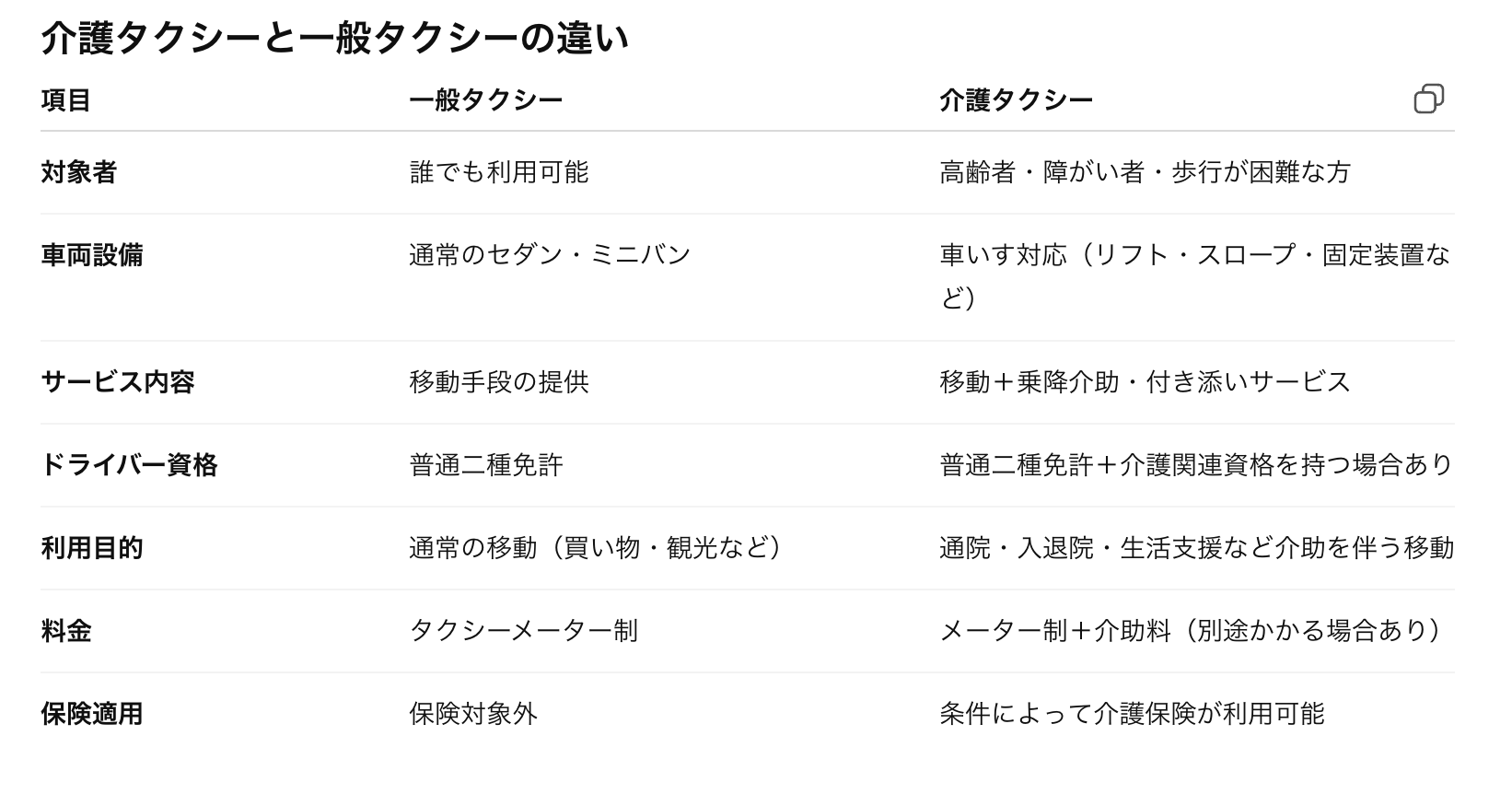The width and height of the screenshot is (1512, 794).
Task: Click the 通常のセダン・ミニバン cell
Action: click(x=550, y=255)
